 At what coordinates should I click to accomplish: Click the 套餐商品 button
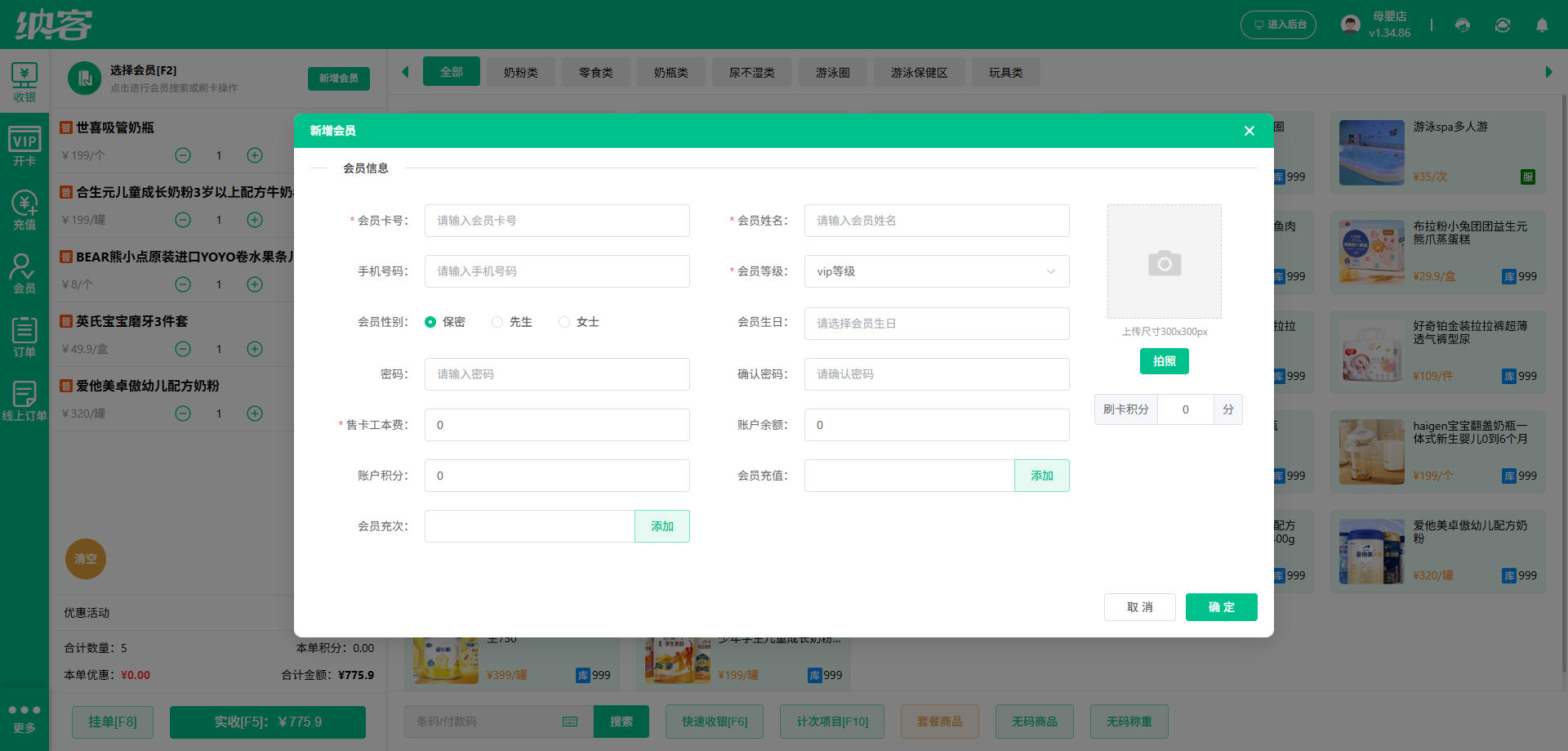point(940,722)
